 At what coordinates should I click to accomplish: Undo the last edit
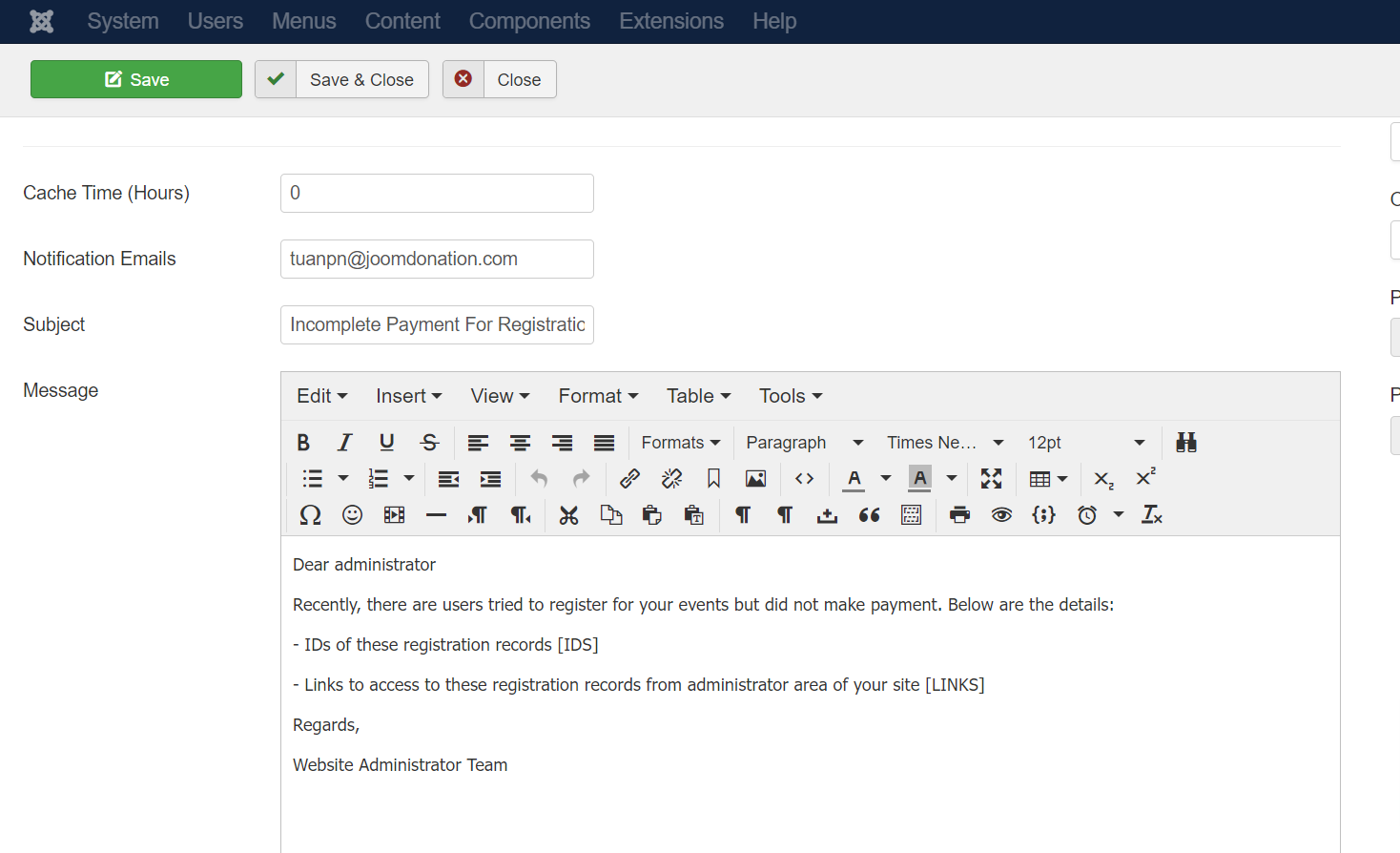click(x=539, y=479)
